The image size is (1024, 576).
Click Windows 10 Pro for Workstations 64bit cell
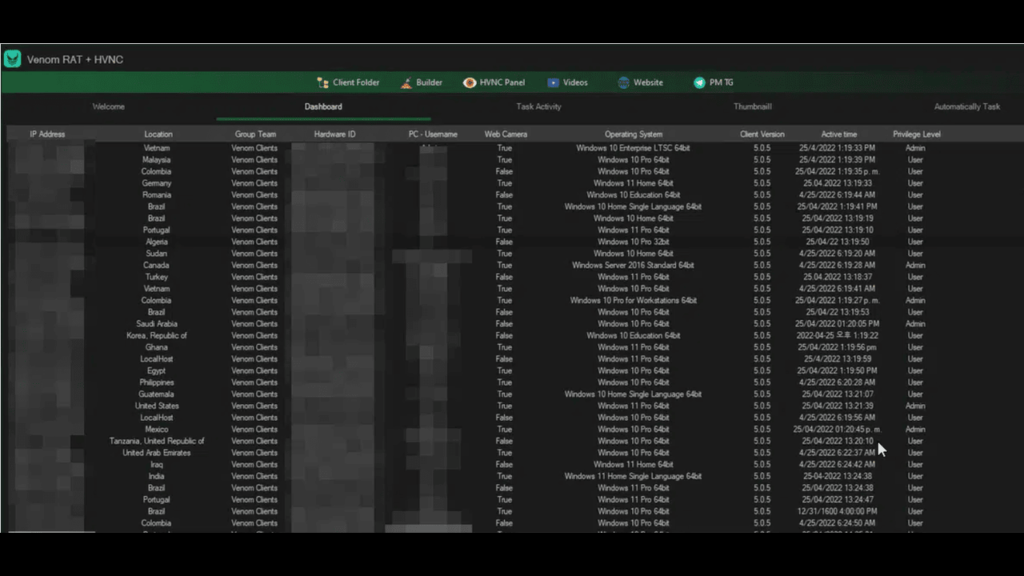[633, 300]
